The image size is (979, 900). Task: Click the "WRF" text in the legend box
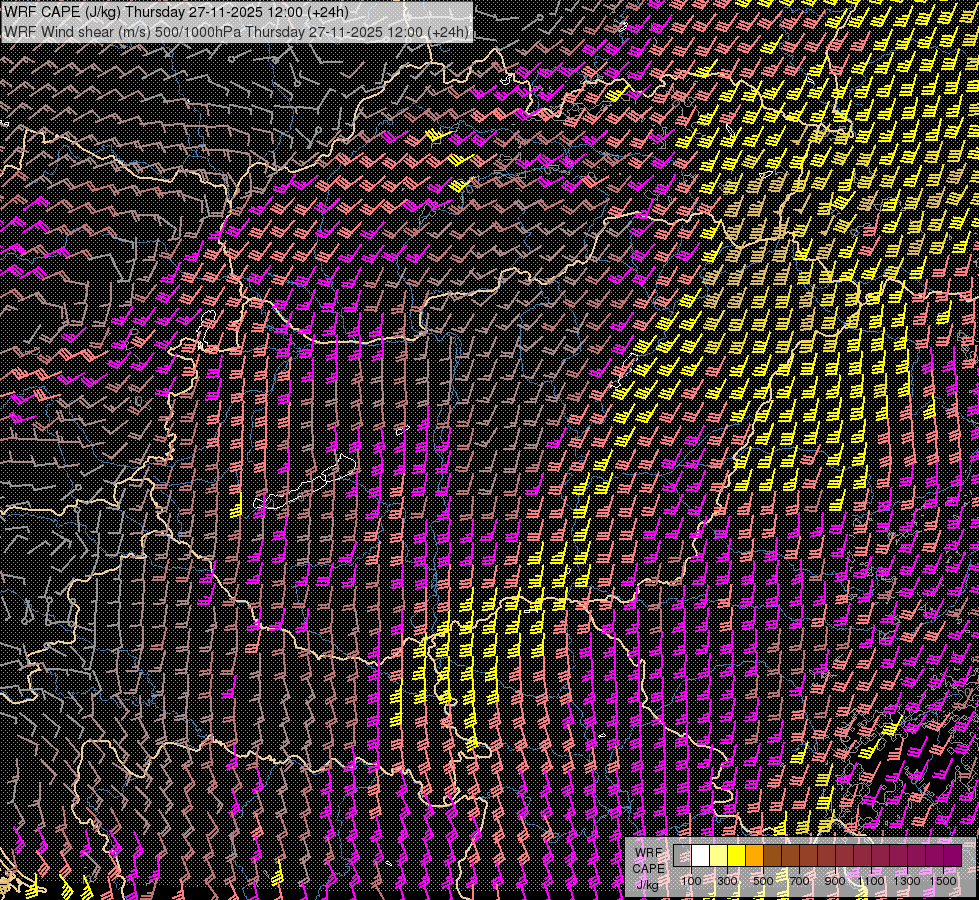[x=648, y=852]
